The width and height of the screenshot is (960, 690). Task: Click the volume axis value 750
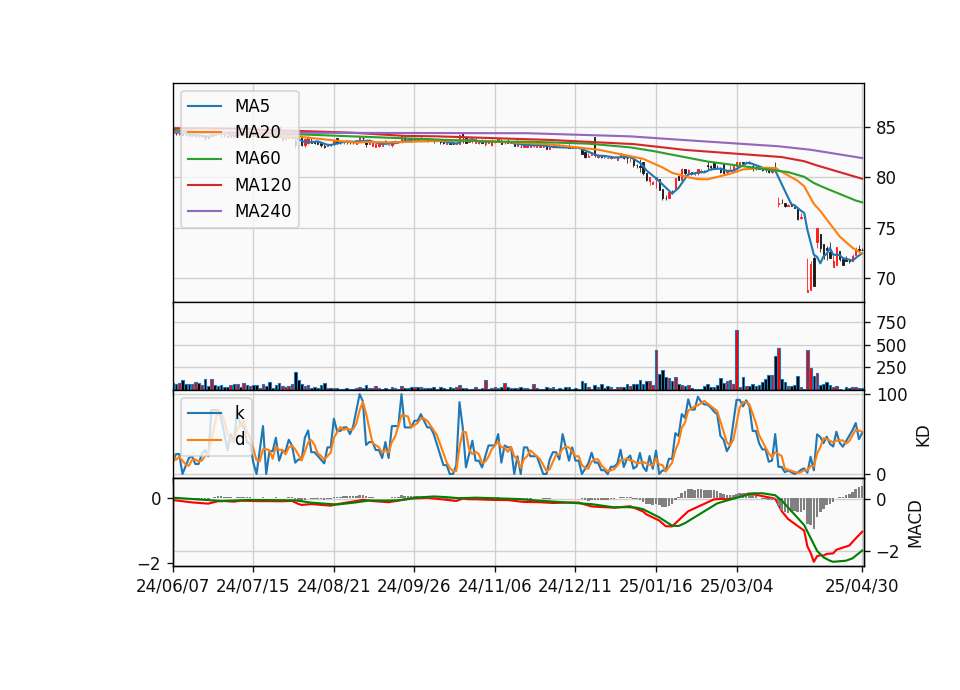point(891,323)
